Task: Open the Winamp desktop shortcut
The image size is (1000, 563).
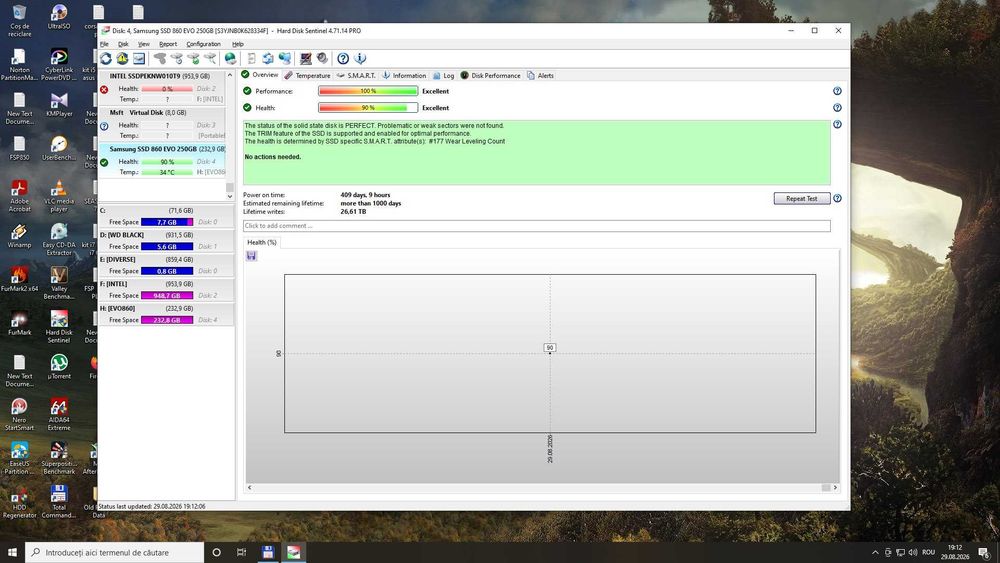Action: point(19,236)
